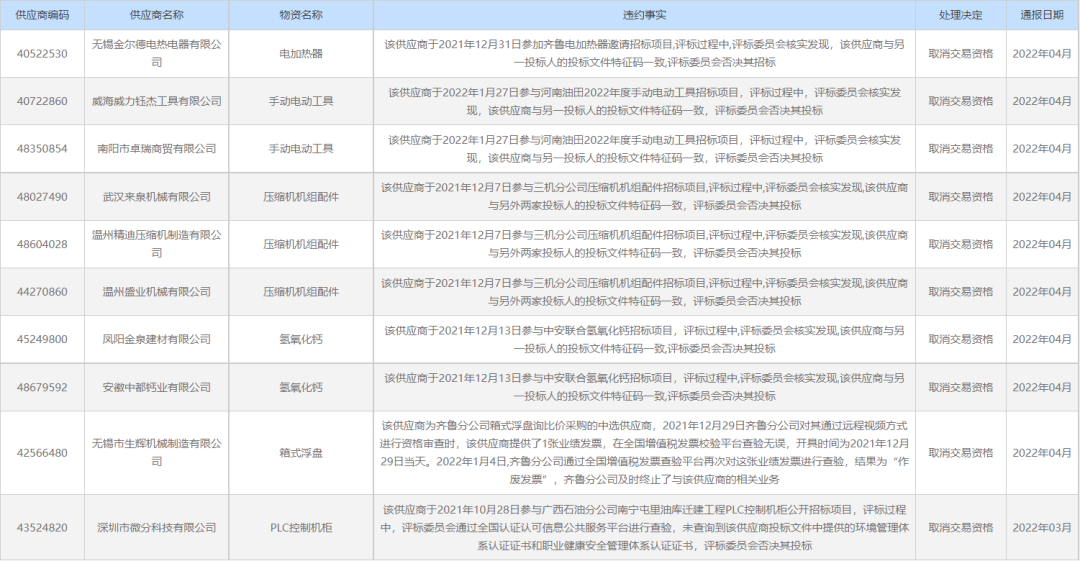
Task: Click 氢氧化钙 in 安徽中都钙业 row
Action: point(301,387)
